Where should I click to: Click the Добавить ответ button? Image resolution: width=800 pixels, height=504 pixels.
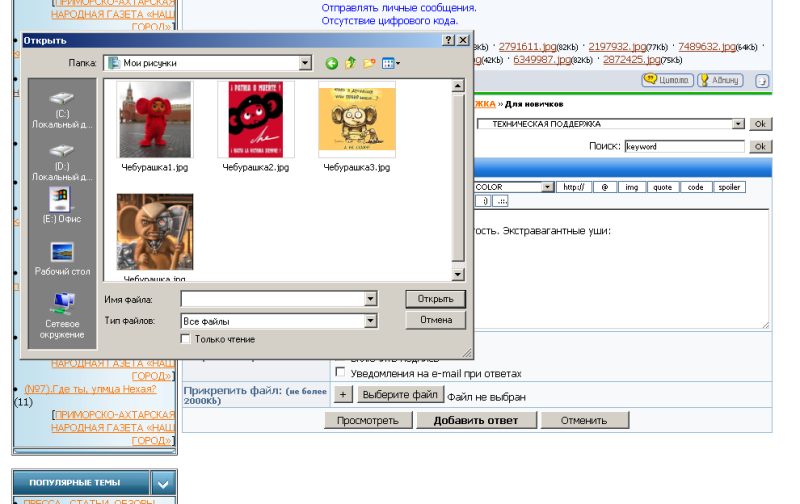tap(476, 420)
